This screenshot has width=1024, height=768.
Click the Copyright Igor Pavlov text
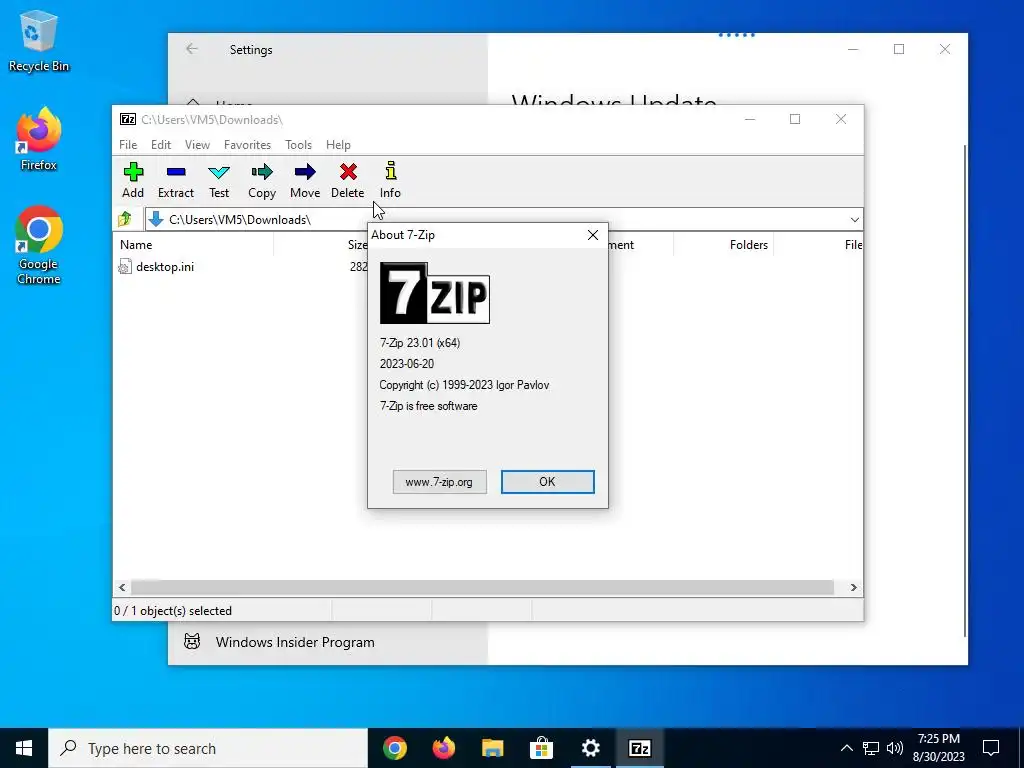[x=464, y=385]
